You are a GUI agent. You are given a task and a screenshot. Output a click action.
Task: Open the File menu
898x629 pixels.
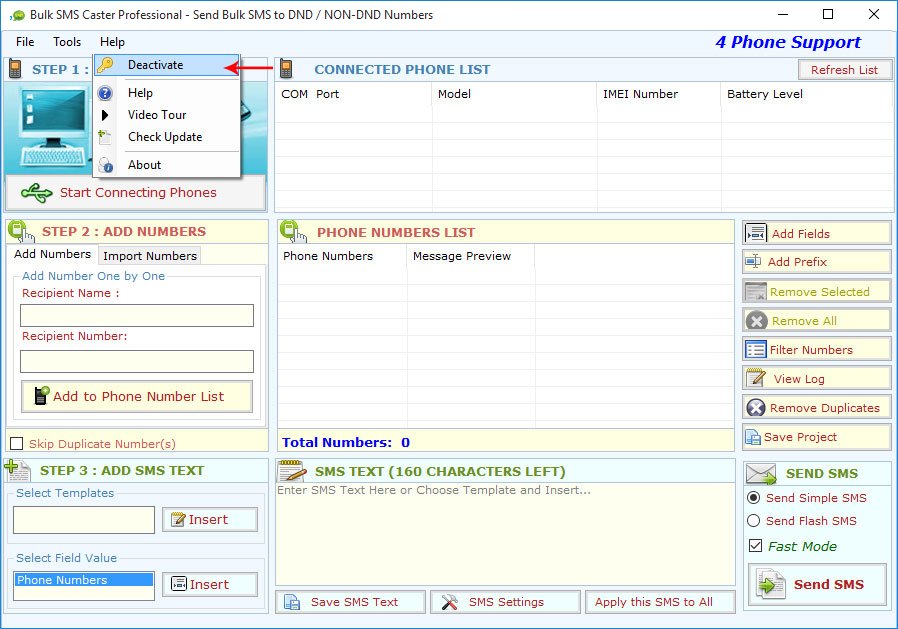[x=25, y=42]
